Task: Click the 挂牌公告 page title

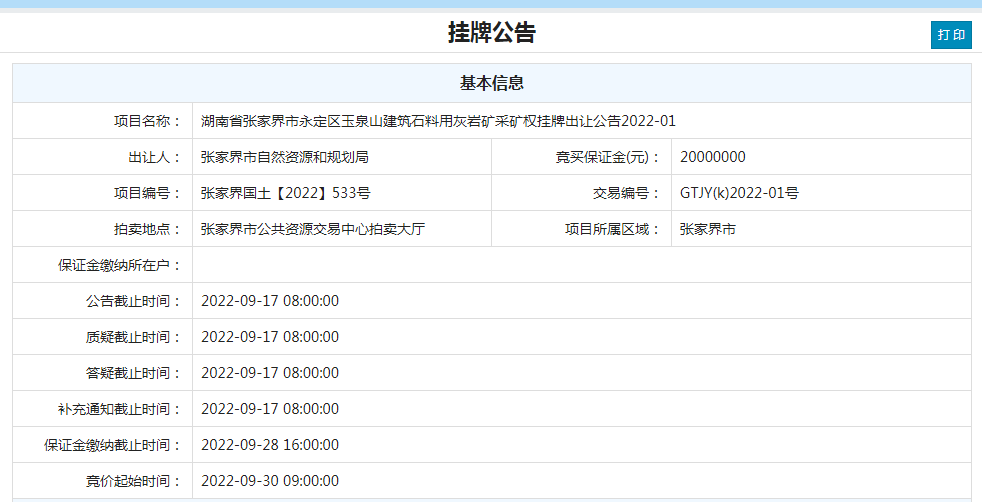Action: pyautogui.click(x=491, y=33)
